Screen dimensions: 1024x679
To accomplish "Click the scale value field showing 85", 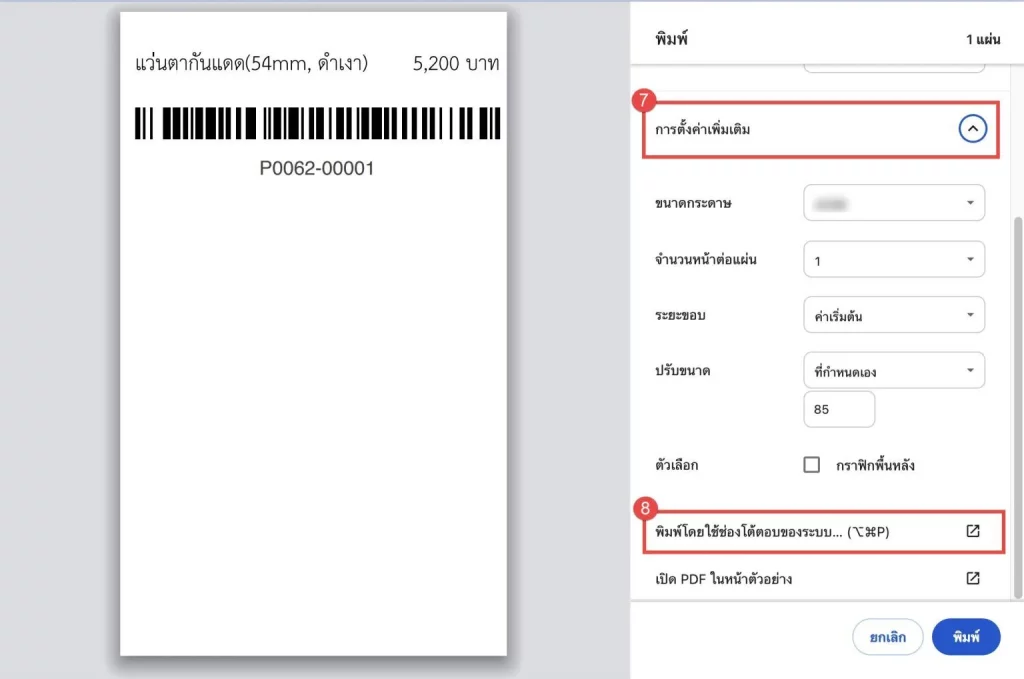I will [x=839, y=409].
